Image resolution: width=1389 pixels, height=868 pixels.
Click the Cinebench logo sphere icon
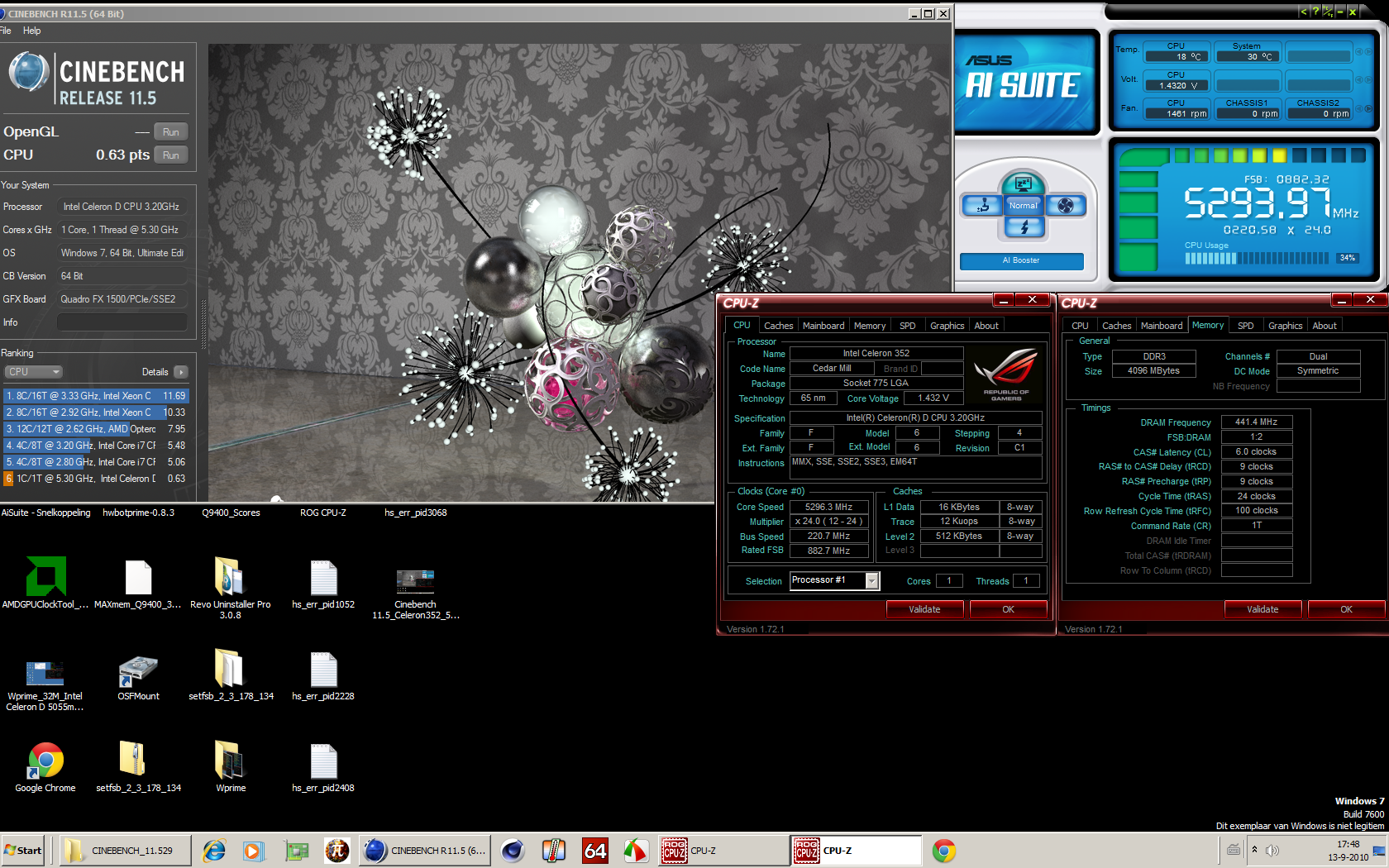click(29, 72)
